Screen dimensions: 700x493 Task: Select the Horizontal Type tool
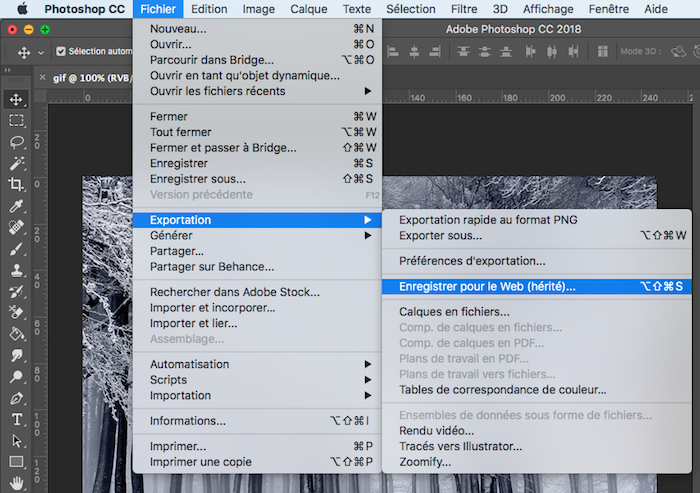pos(17,419)
